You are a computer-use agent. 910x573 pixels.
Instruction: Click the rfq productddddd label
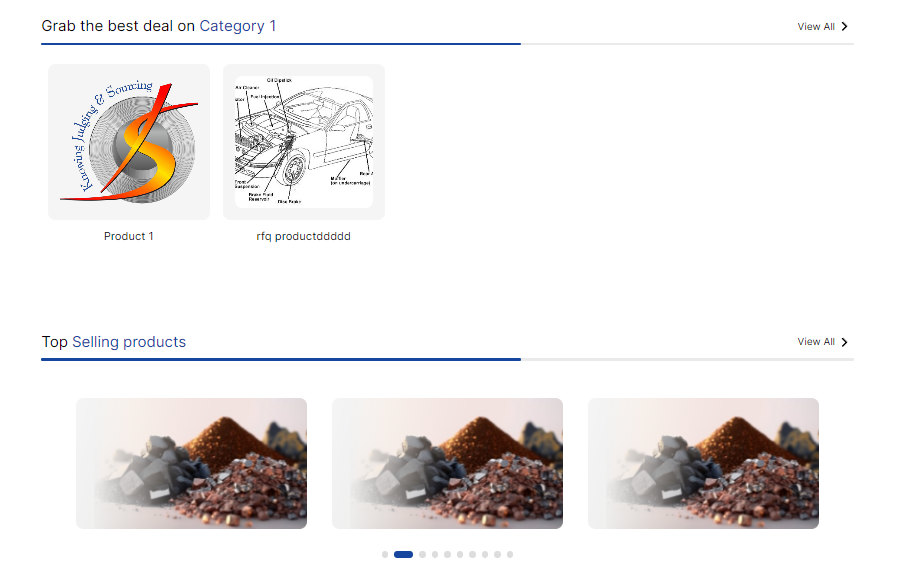(x=304, y=236)
